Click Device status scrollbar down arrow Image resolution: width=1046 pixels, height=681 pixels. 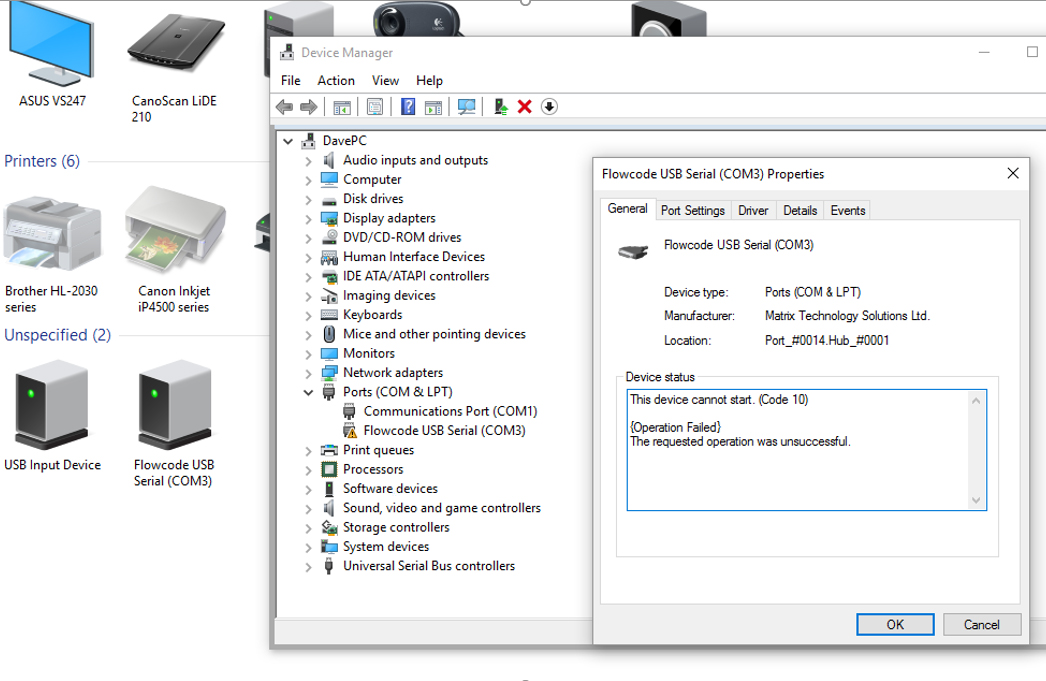(977, 500)
